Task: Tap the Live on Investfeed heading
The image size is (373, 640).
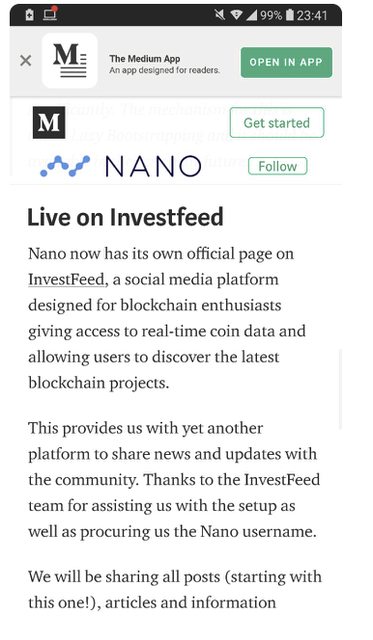Action: 125,217
